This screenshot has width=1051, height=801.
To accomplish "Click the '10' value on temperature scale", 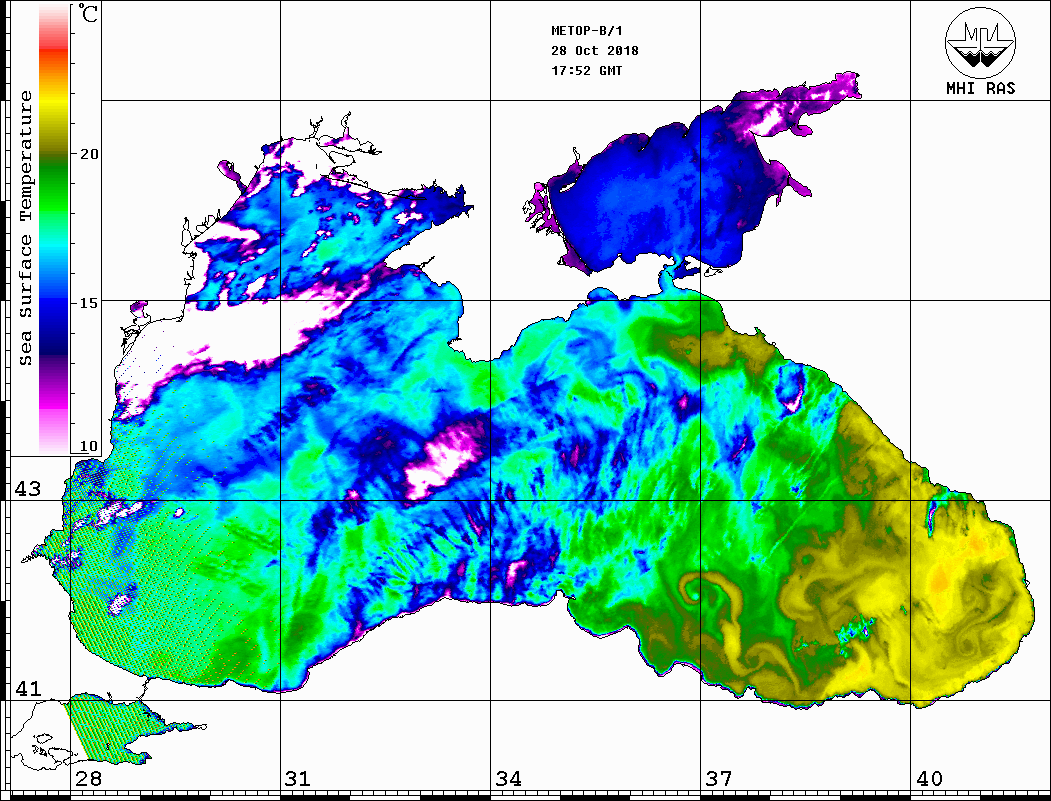I will click(89, 446).
